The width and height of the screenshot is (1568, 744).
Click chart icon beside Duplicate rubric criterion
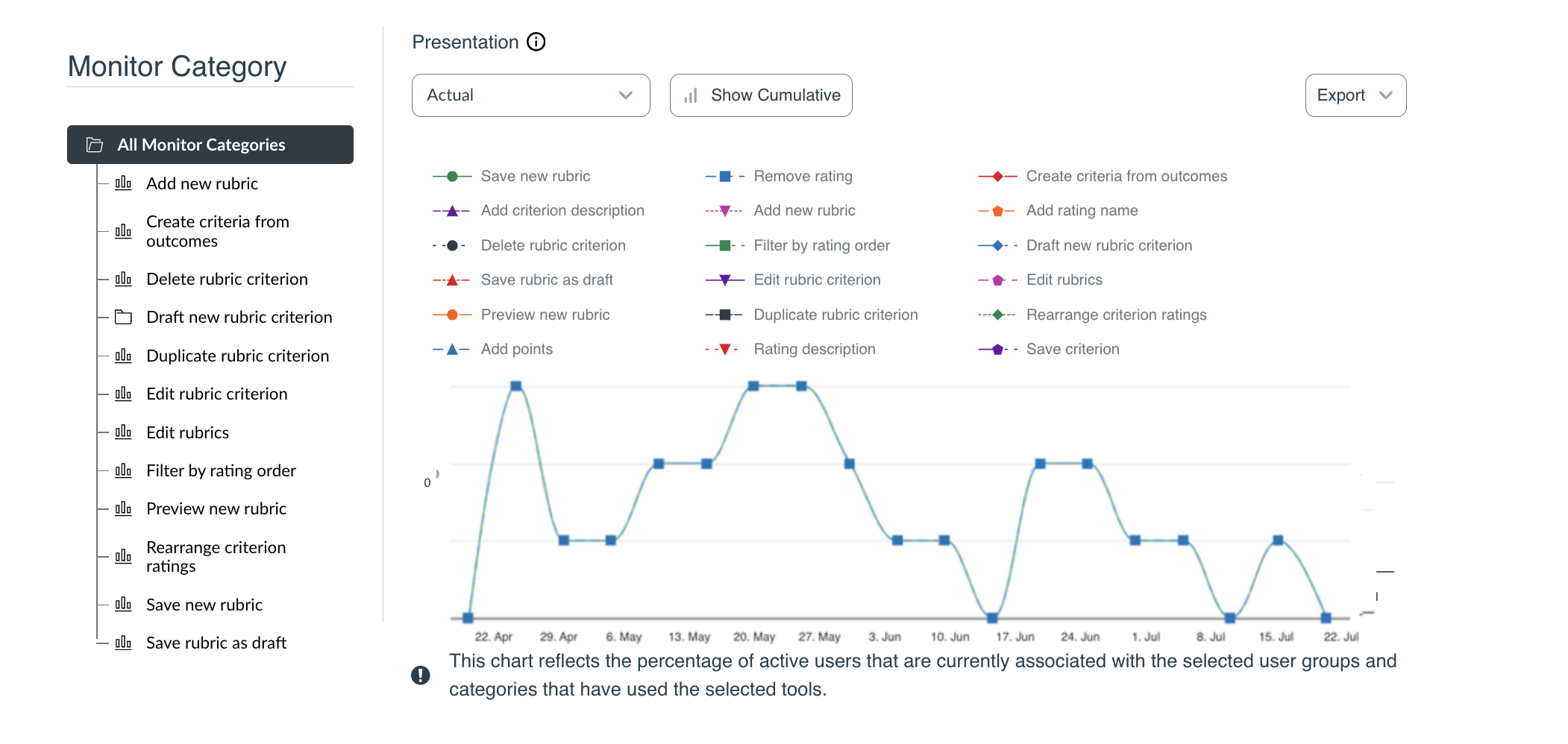coord(123,356)
